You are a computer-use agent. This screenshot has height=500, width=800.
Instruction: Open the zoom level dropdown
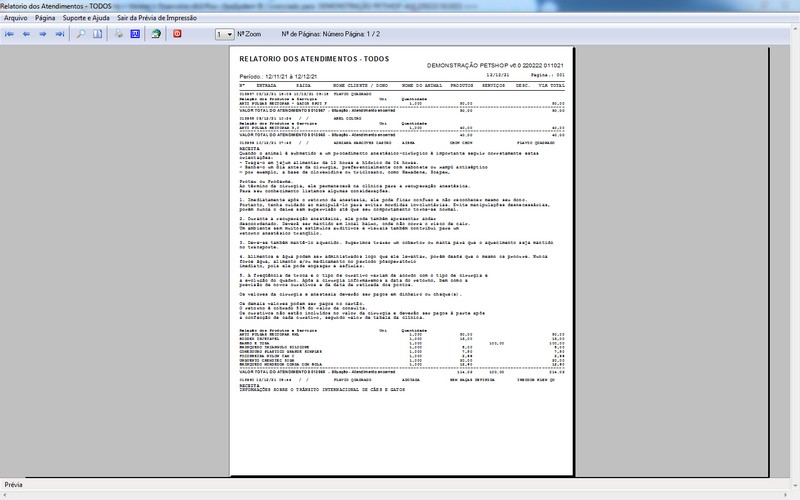(x=224, y=34)
